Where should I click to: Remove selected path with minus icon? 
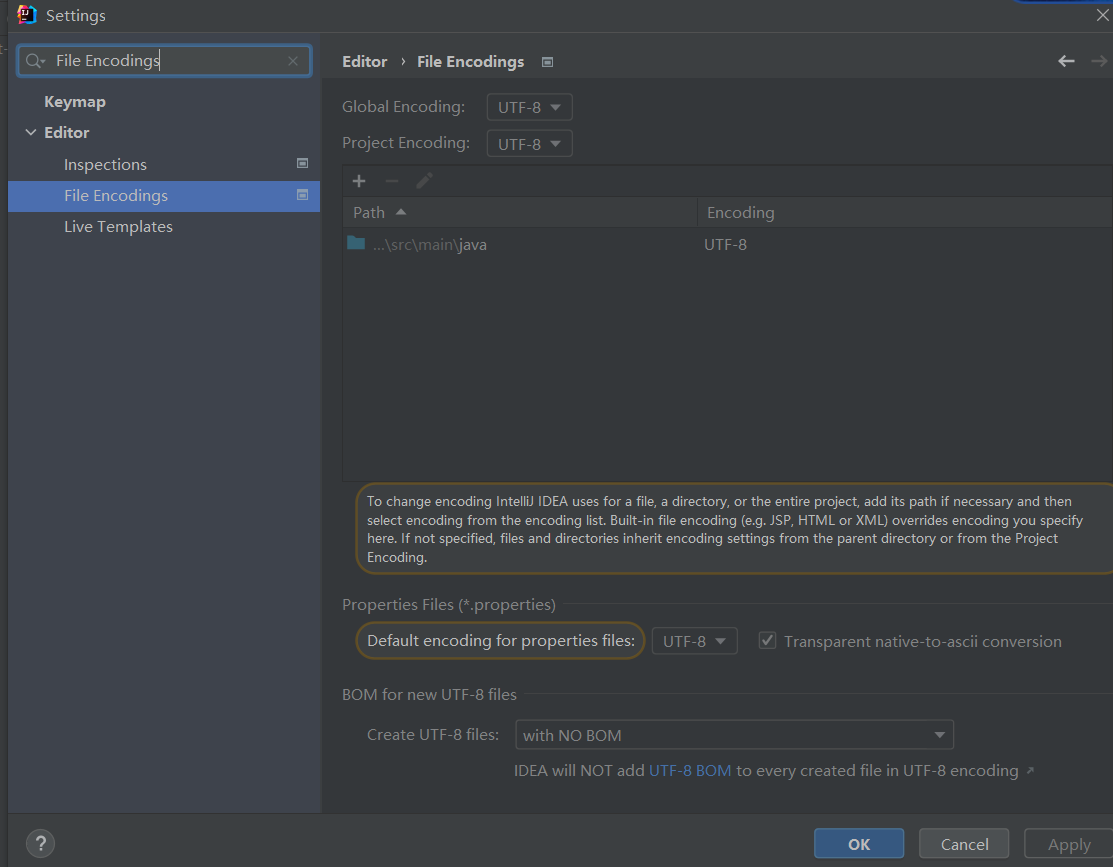click(392, 181)
